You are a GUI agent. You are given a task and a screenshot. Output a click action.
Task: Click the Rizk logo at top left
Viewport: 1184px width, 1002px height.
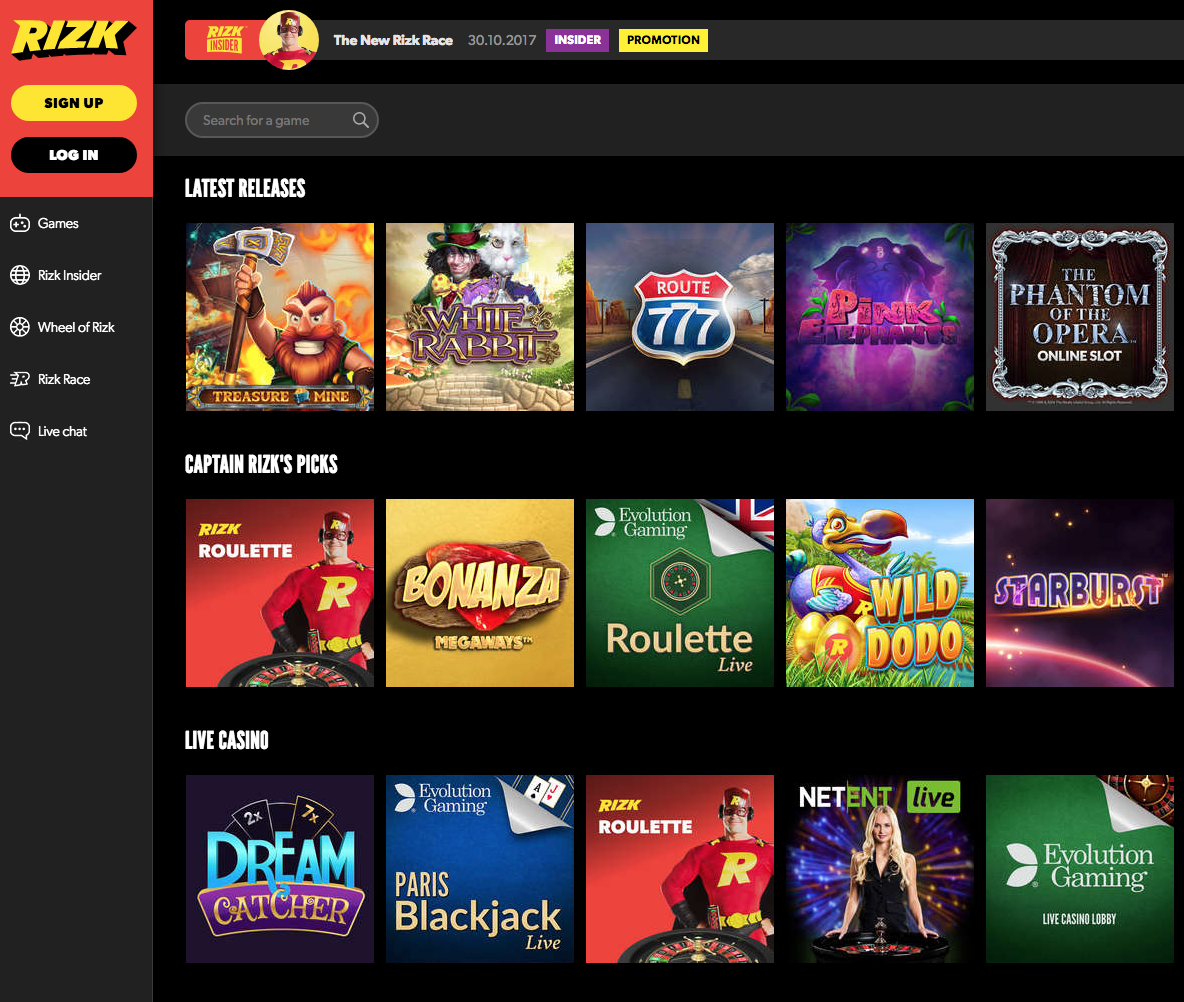[74, 39]
